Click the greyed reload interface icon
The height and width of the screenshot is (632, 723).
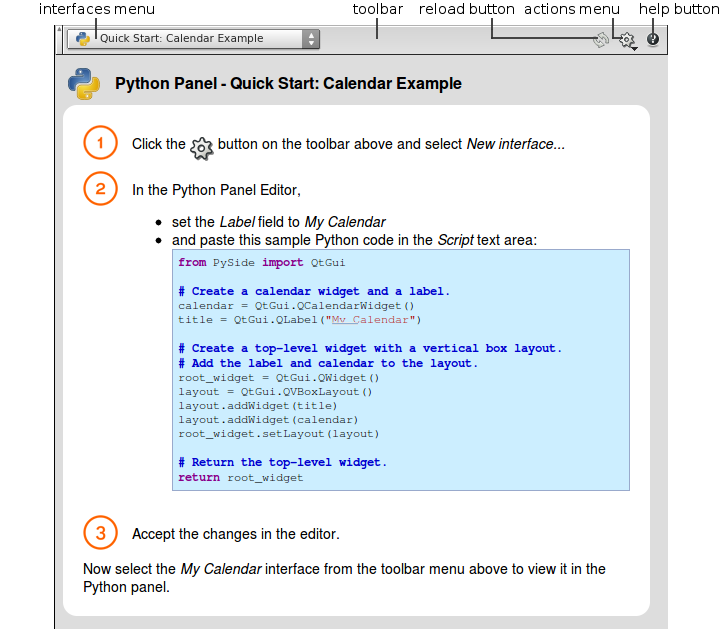(x=601, y=40)
